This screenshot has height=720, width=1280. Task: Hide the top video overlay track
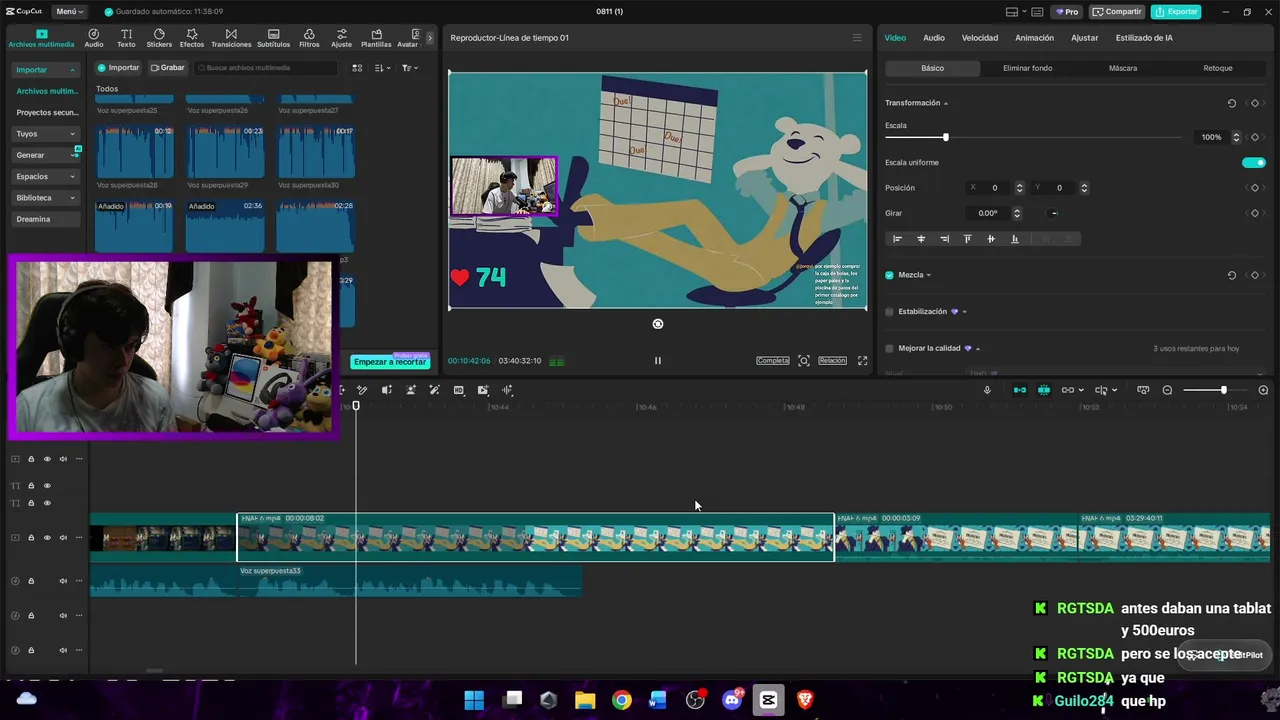[47, 459]
